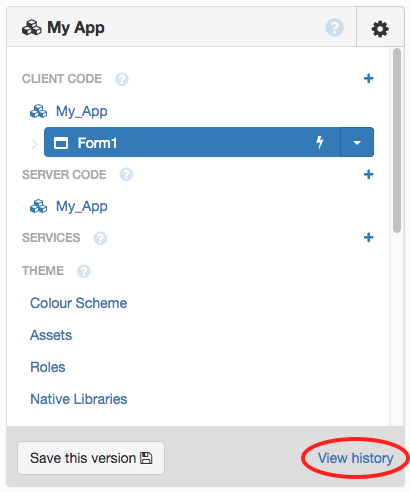Screen dimensions: 410x492
Task: Click the View history link
Action: click(x=356, y=458)
